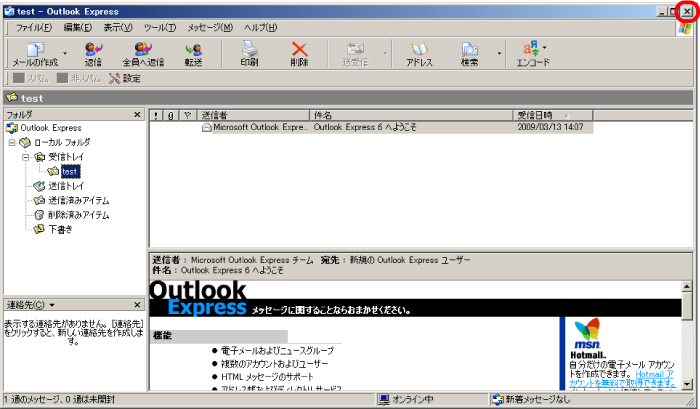Image resolution: width=700 pixels, height=409 pixels.
Task: Sort by 受信日時 column header
Action: click(x=553, y=116)
